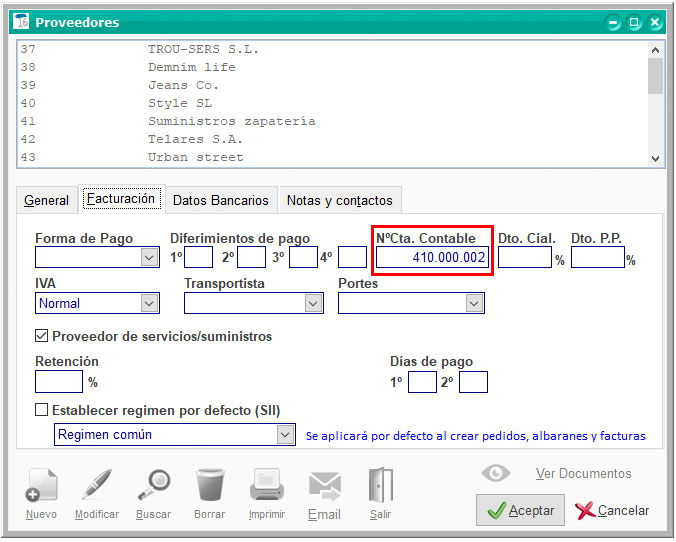This screenshot has width=676, height=542.
Task: Minimize the Proveedores window
Action: pyautogui.click(x=613, y=22)
